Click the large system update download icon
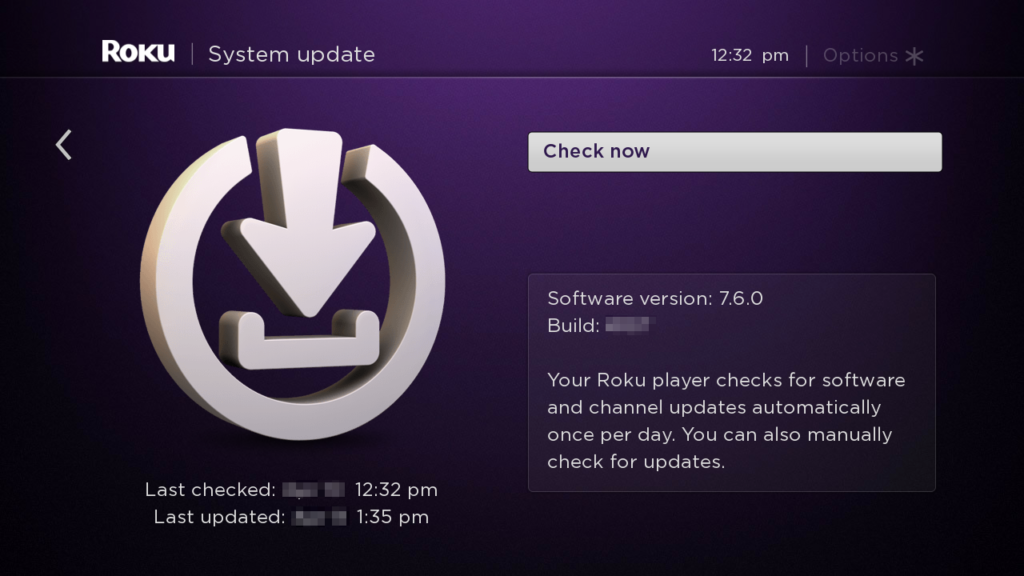The width and height of the screenshot is (1024, 576). click(x=293, y=283)
